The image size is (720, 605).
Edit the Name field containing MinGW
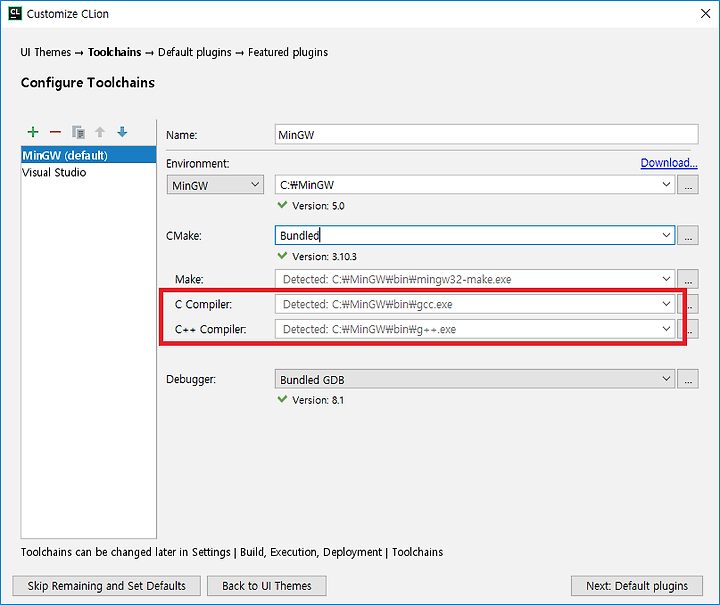pyautogui.click(x=487, y=134)
